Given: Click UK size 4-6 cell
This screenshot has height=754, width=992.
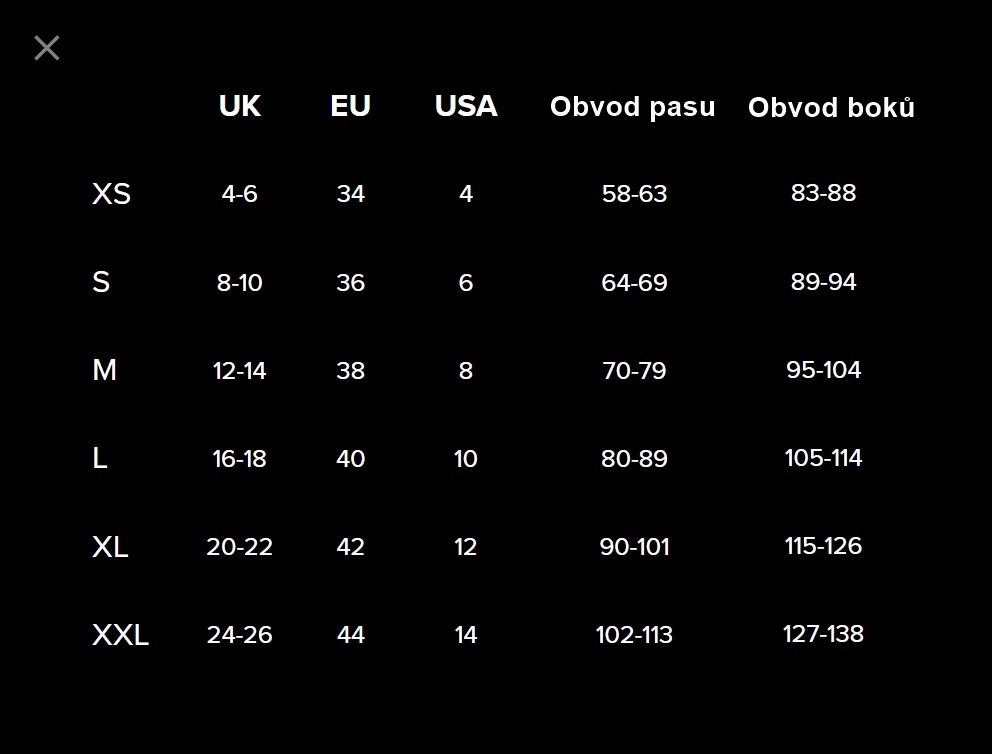Looking at the screenshot, I should point(240,194).
